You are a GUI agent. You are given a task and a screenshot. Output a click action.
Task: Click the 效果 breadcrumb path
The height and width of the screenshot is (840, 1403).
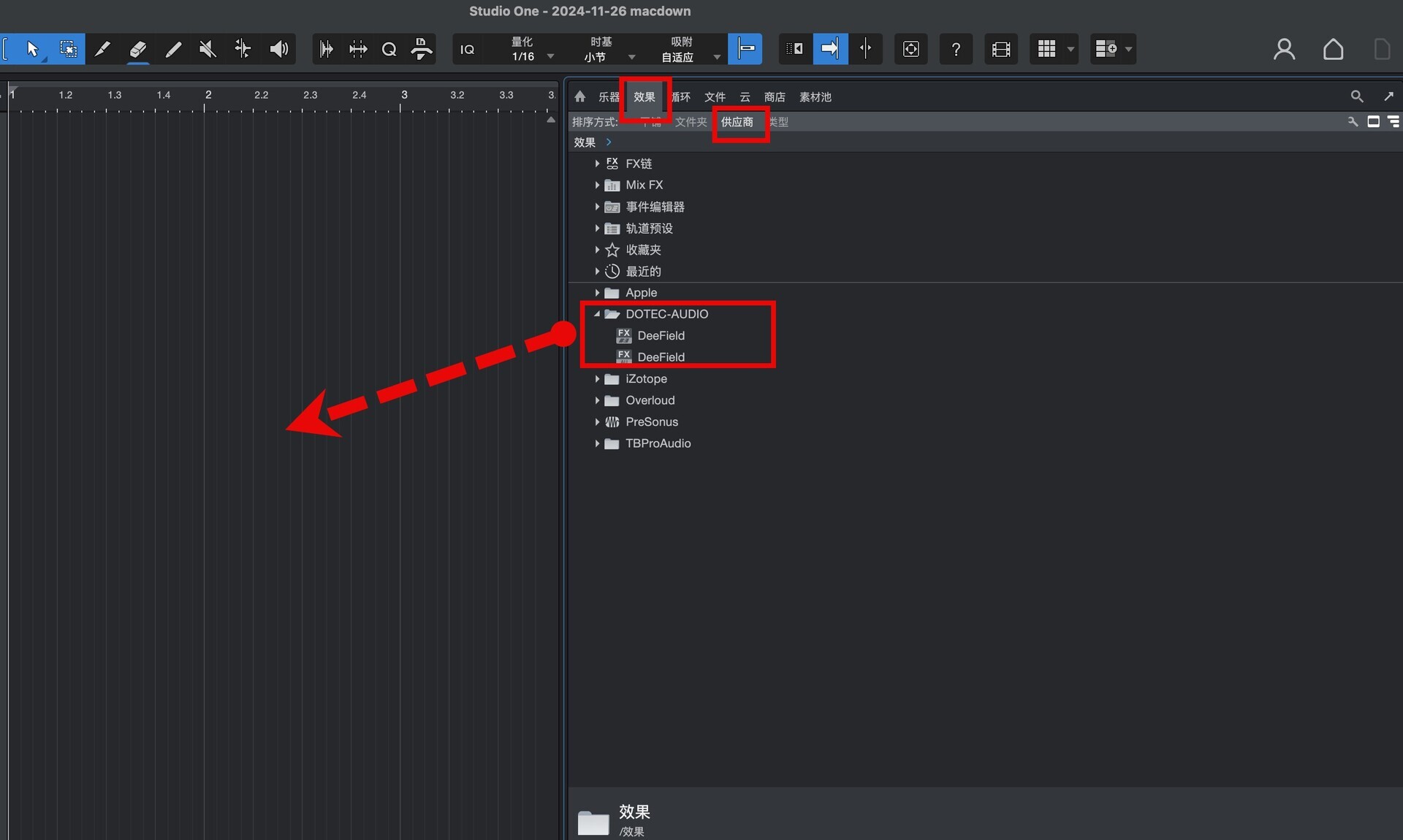[585, 142]
